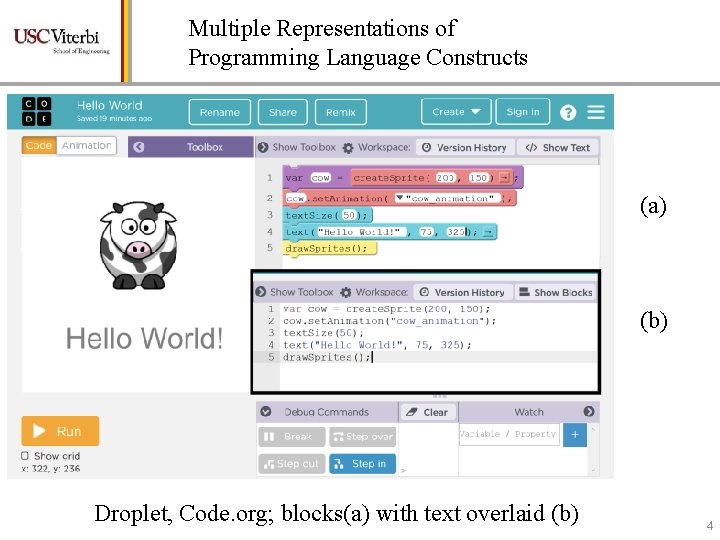
Task: Click the Step in debug button
Action: pyautogui.click(x=363, y=464)
